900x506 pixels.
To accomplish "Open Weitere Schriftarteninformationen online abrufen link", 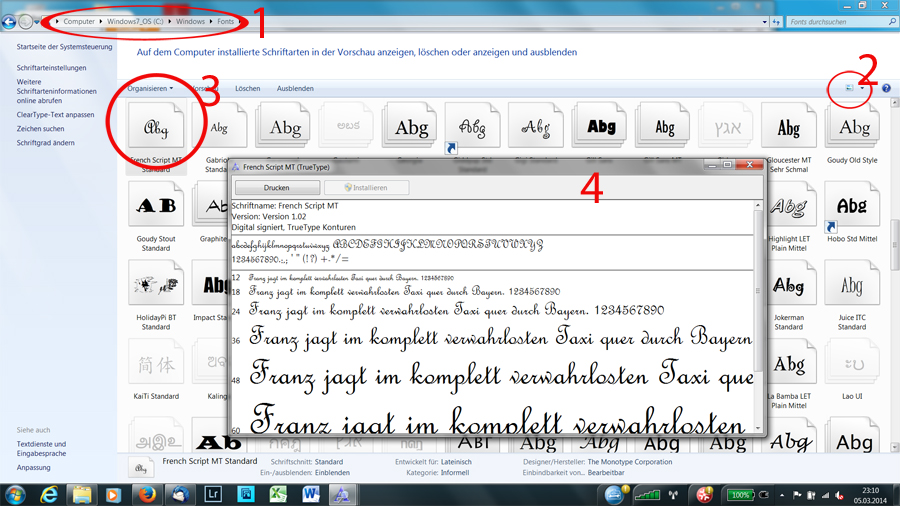I will click(x=56, y=91).
